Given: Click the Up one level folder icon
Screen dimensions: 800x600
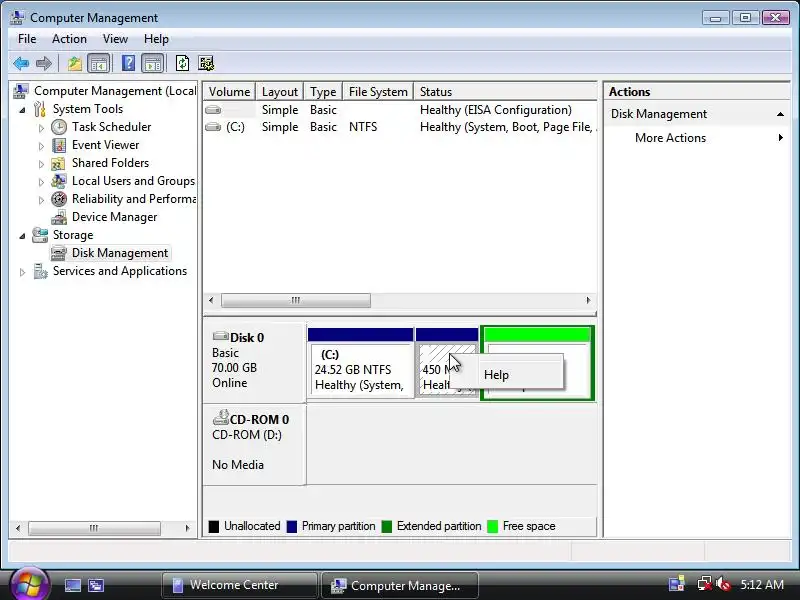Looking at the screenshot, I should tap(74, 64).
